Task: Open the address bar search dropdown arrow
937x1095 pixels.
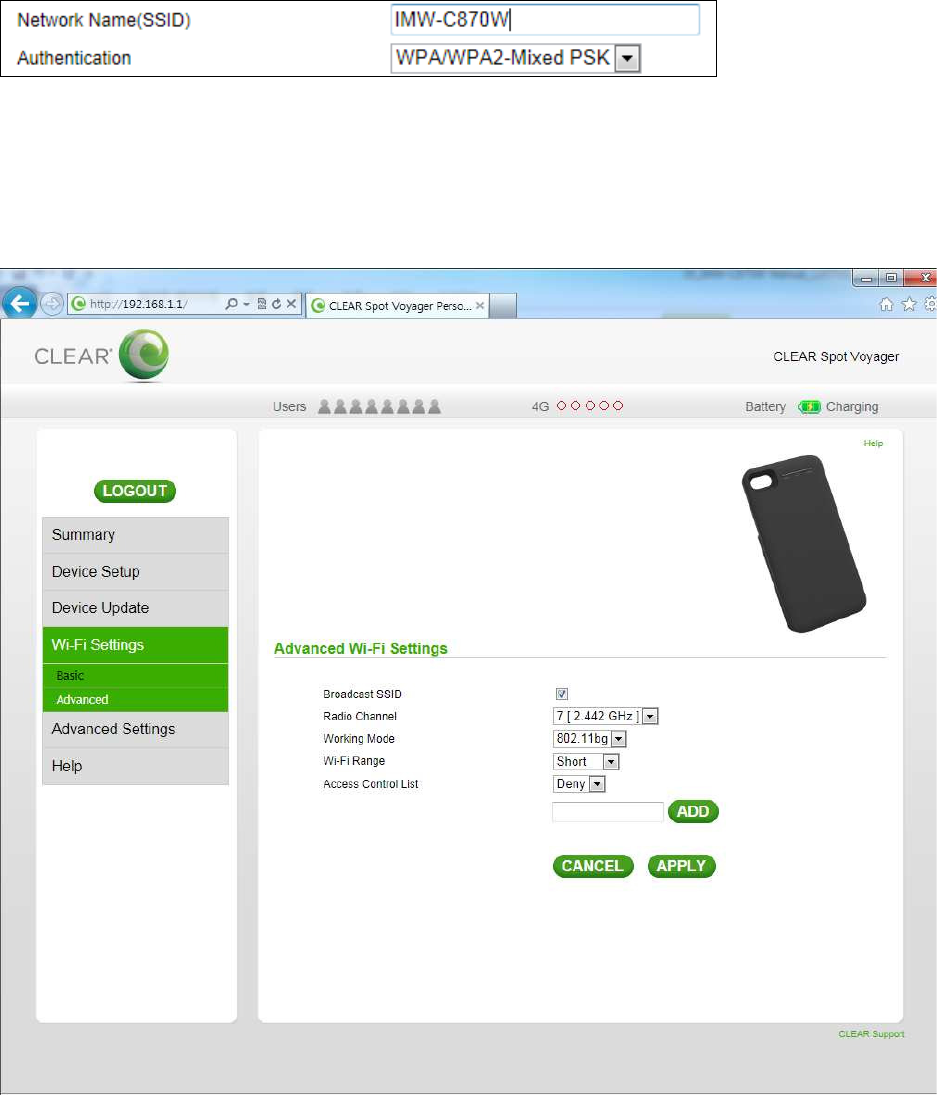Action: click(246, 304)
